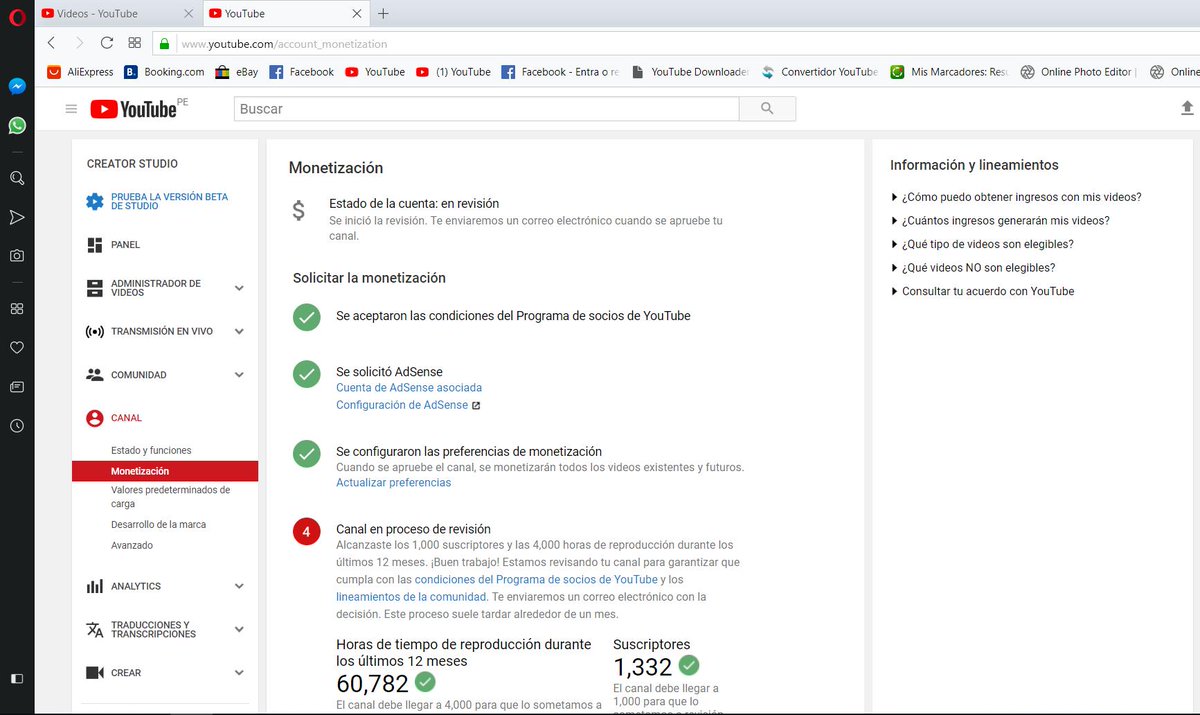
Task: Open condiciones del Programa de socios link
Action: [536, 580]
